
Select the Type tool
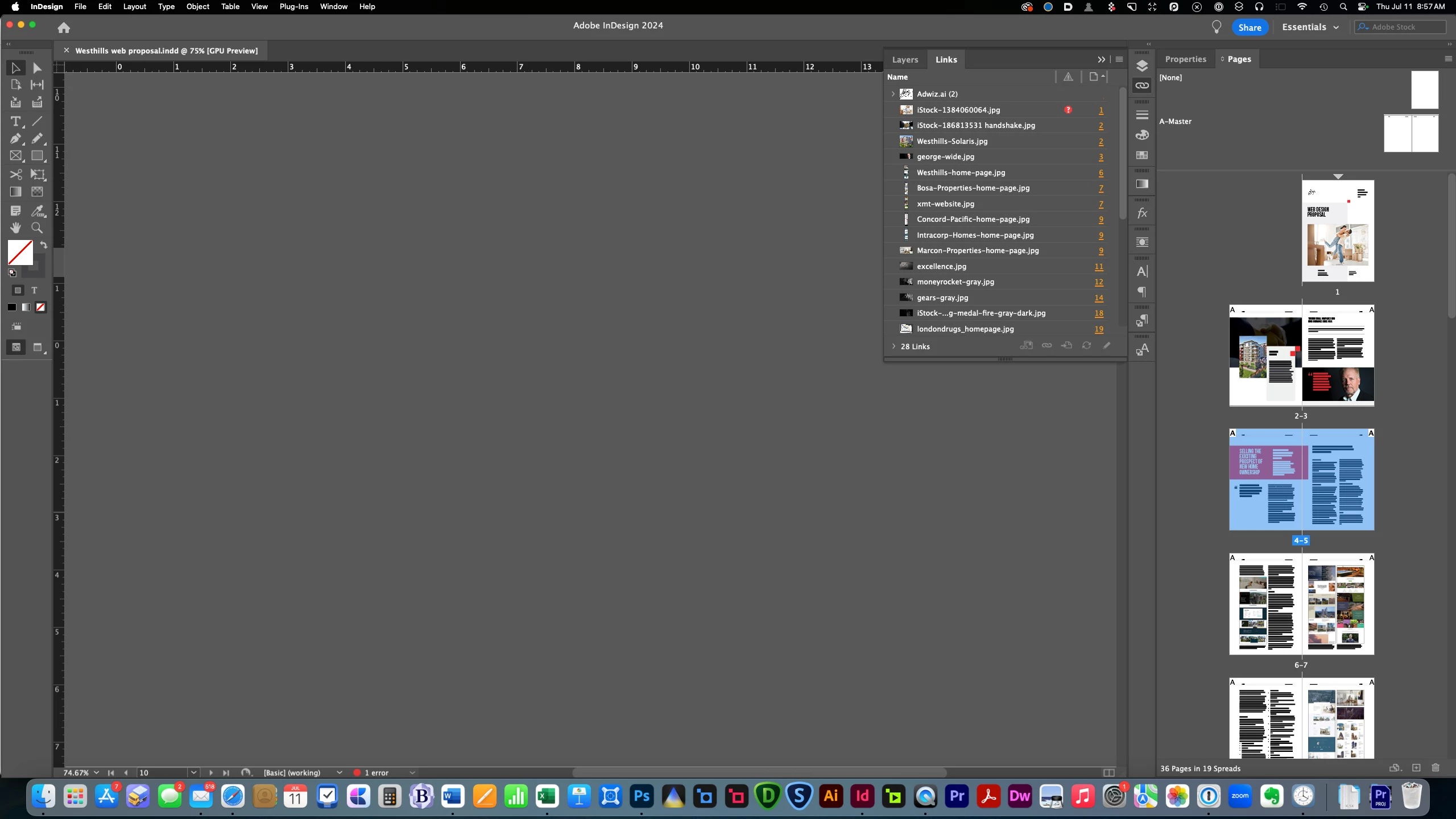pos(15,121)
